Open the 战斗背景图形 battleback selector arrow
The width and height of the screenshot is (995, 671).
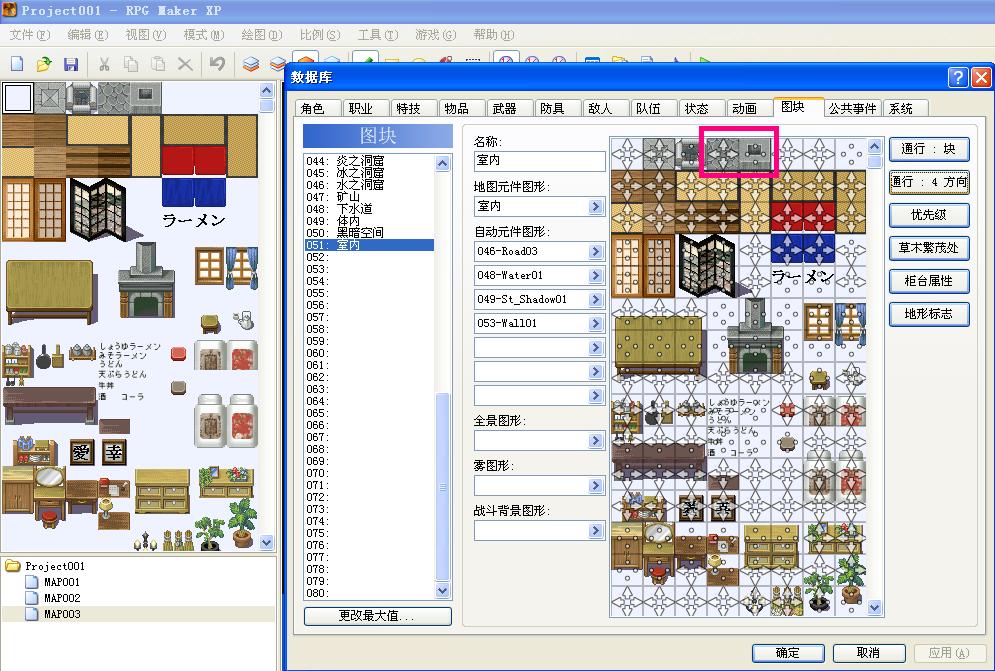coord(595,531)
